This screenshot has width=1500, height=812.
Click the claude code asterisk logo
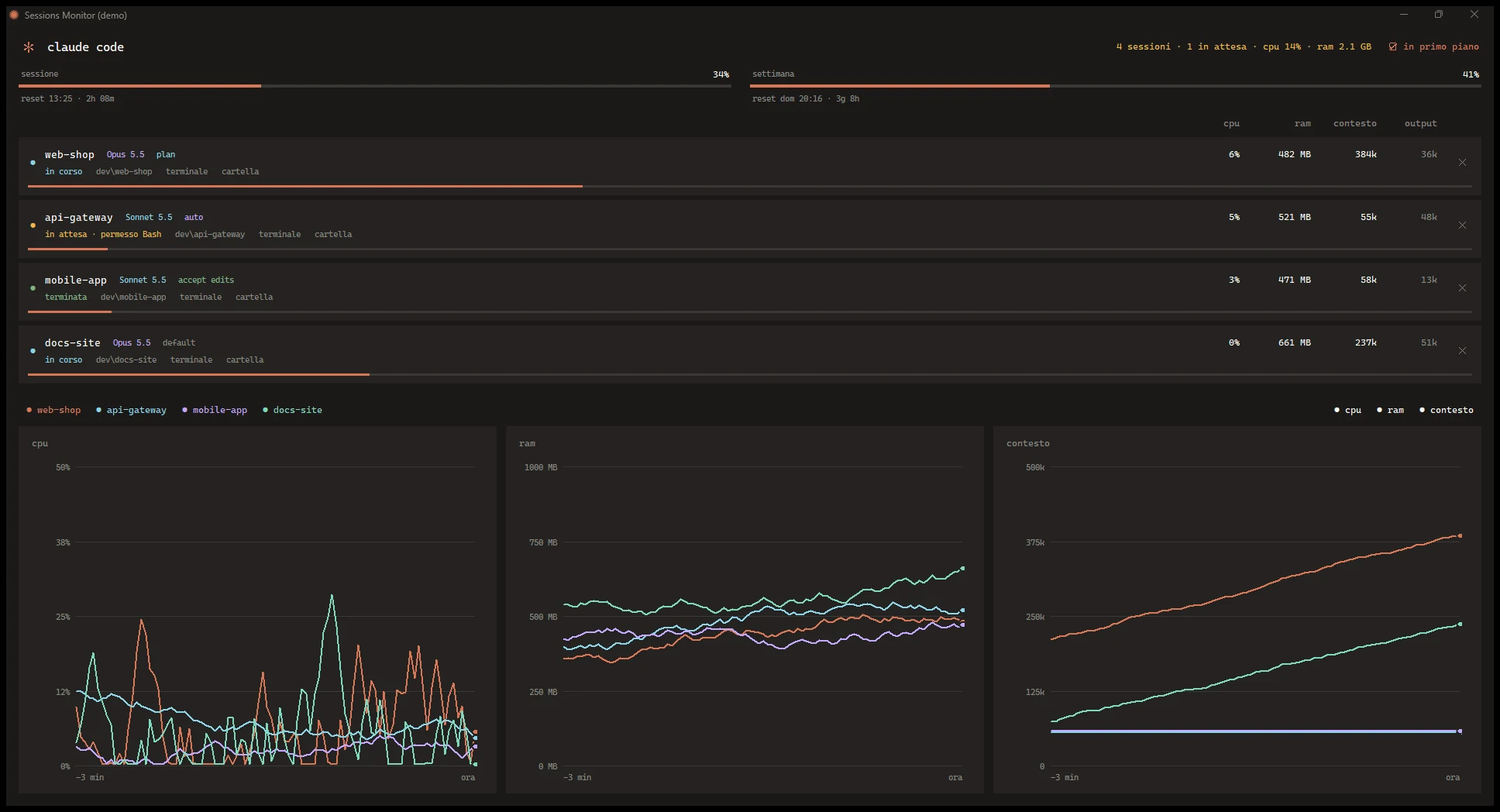point(29,47)
